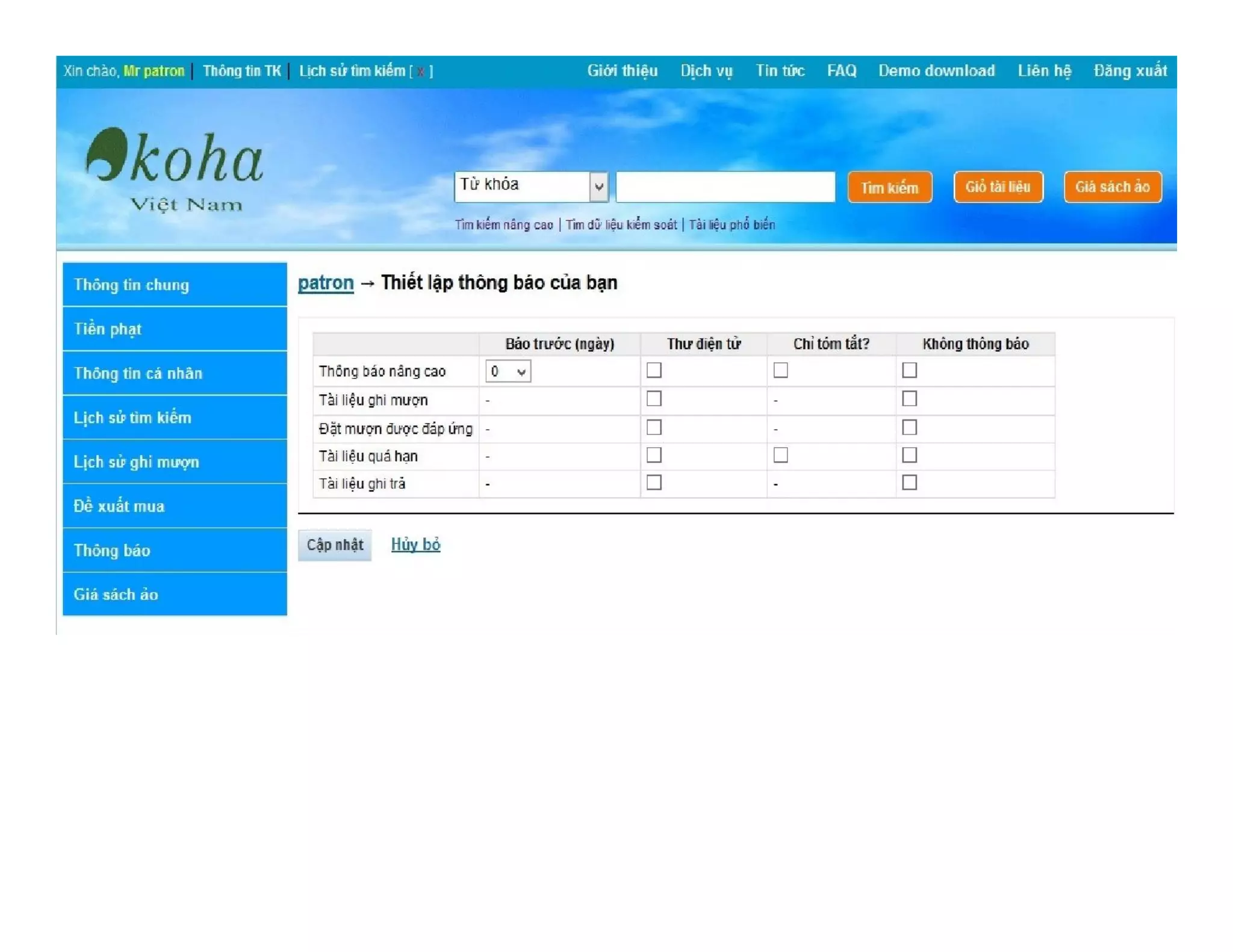The image size is (1233, 952).
Task: Open Thông tin chung in the sidebar
Action: [x=175, y=285]
